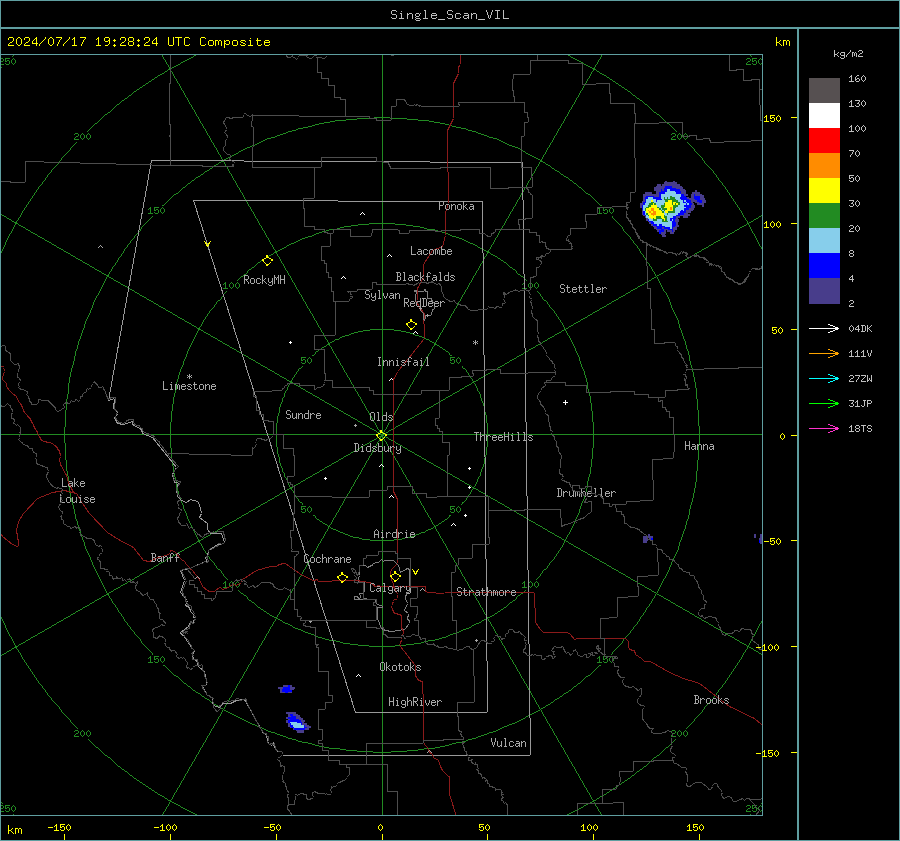Click the RockyMH map label
This screenshot has height=841, width=900.
pyautogui.click(x=264, y=280)
